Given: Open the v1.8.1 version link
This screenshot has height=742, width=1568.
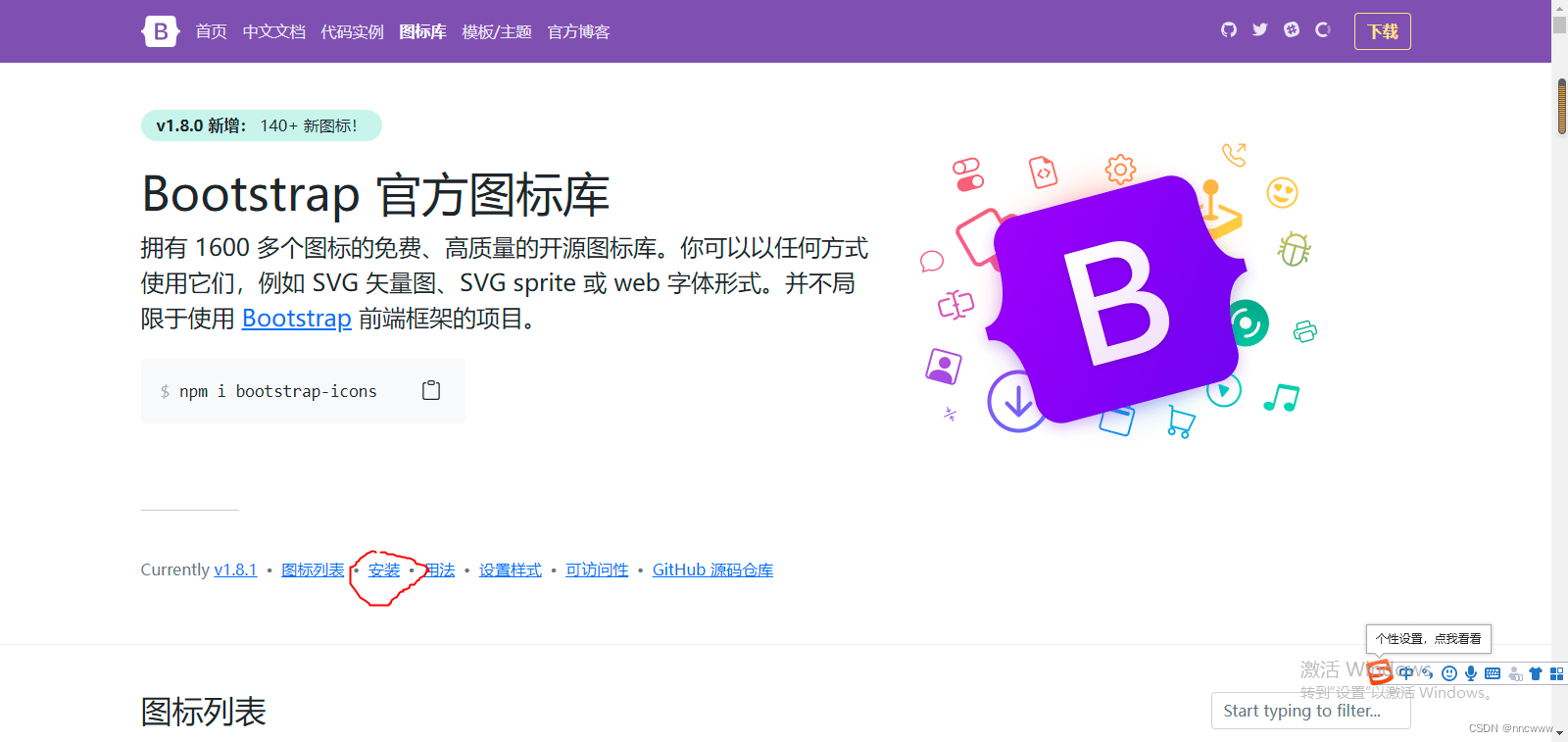Looking at the screenshot, I should (235, 569).
